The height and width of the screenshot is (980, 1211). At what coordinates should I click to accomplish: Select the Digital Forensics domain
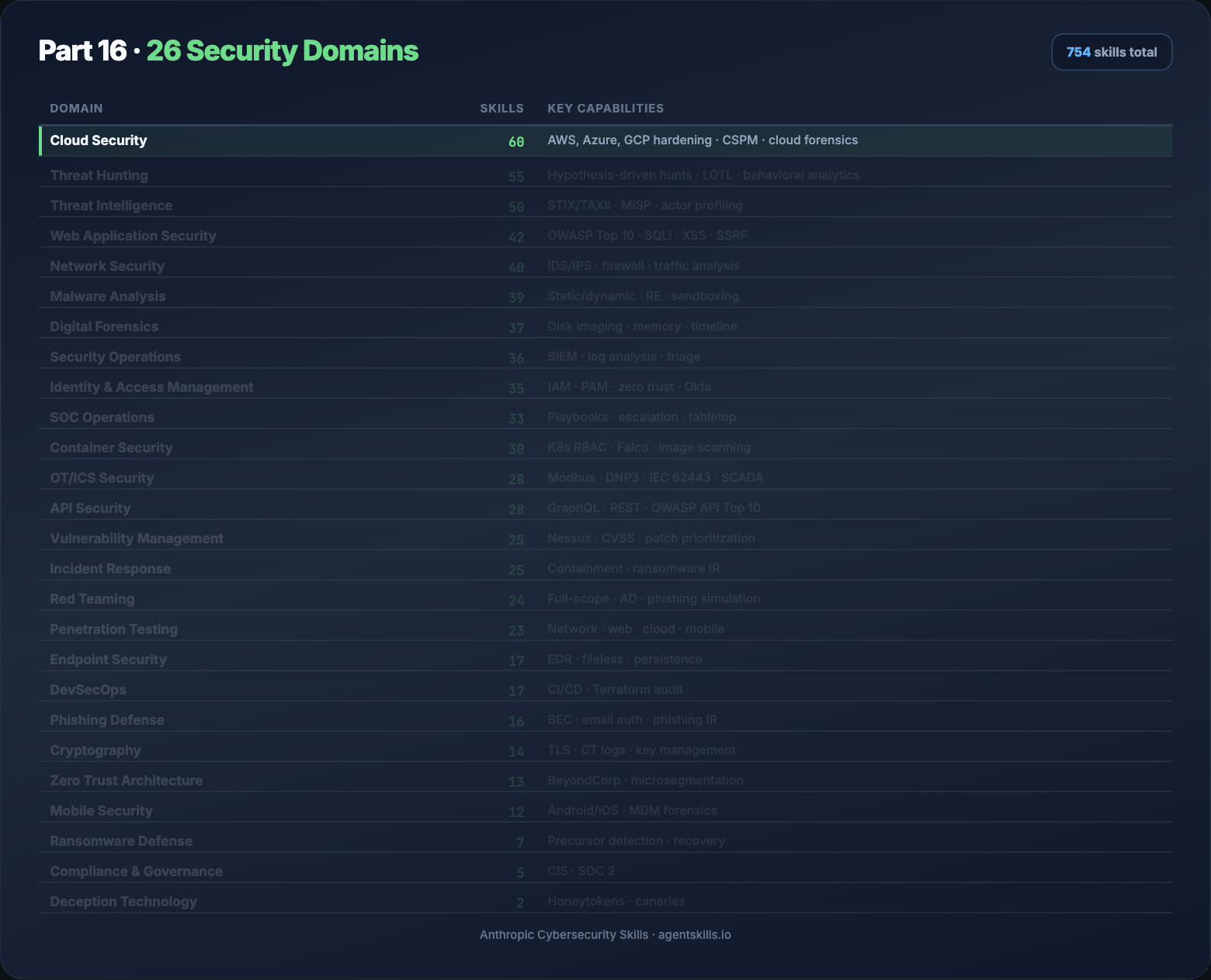[x=104, y=327]
